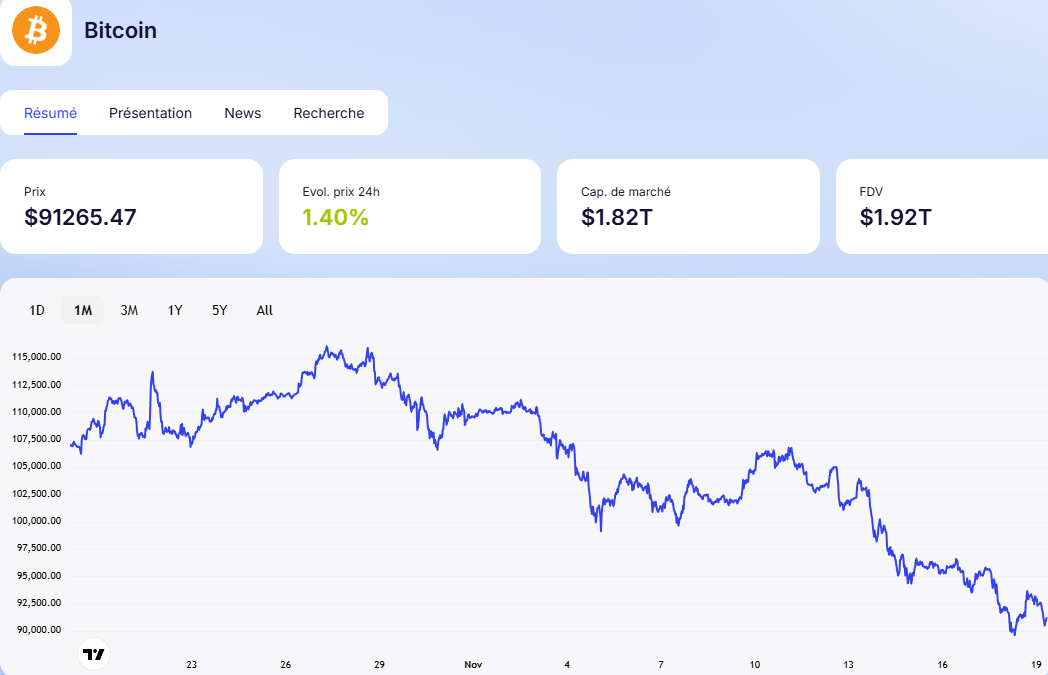Open the Présentation tab
Image resolution: width=1048 pixels, height=675 pixels.
[150, 113]
